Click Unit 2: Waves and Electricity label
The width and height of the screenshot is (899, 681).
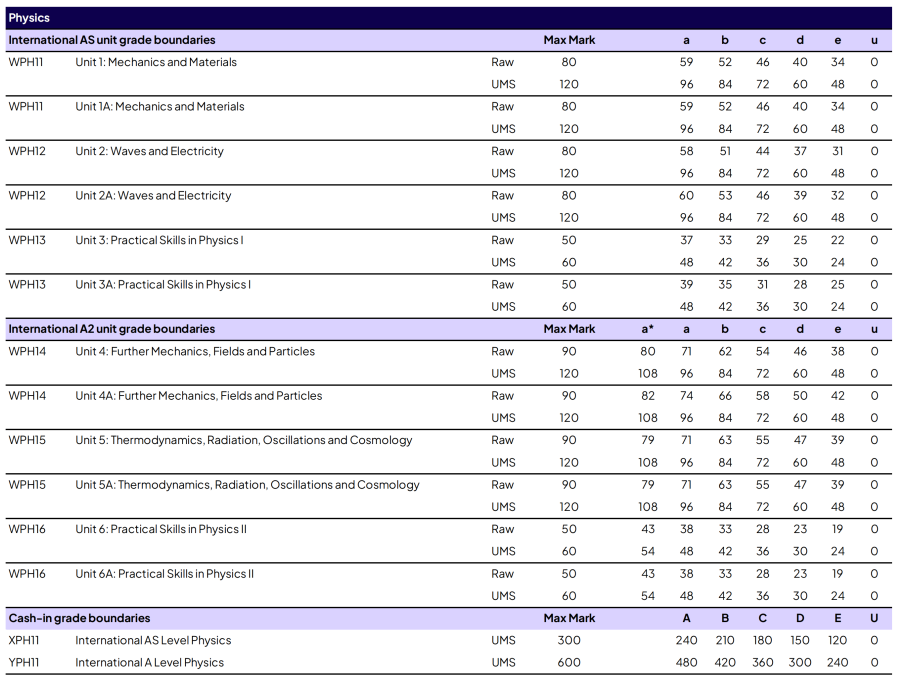point(149,152)
